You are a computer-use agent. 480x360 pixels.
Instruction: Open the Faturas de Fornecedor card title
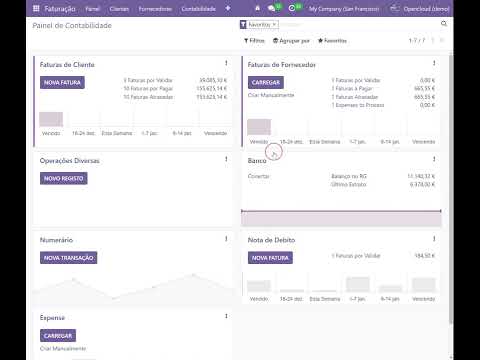[281, 65]
